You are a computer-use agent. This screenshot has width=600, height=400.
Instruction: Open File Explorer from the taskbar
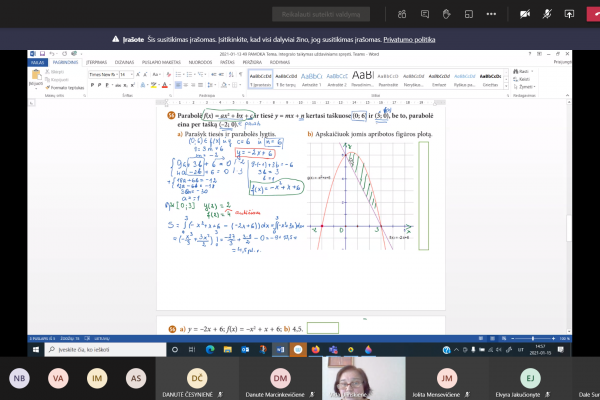click(228, 349)
